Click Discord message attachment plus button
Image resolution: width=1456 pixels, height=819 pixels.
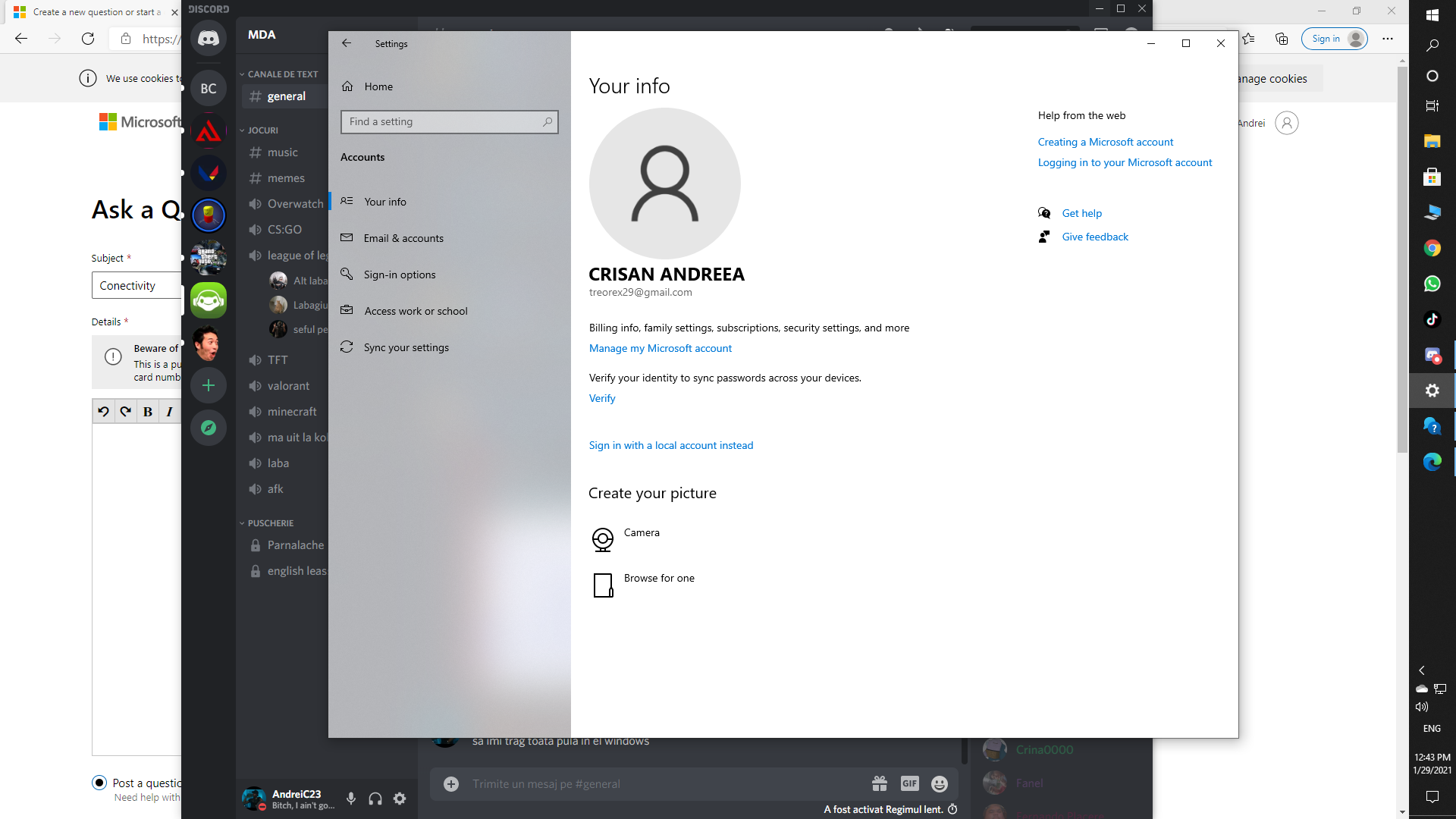451,784
